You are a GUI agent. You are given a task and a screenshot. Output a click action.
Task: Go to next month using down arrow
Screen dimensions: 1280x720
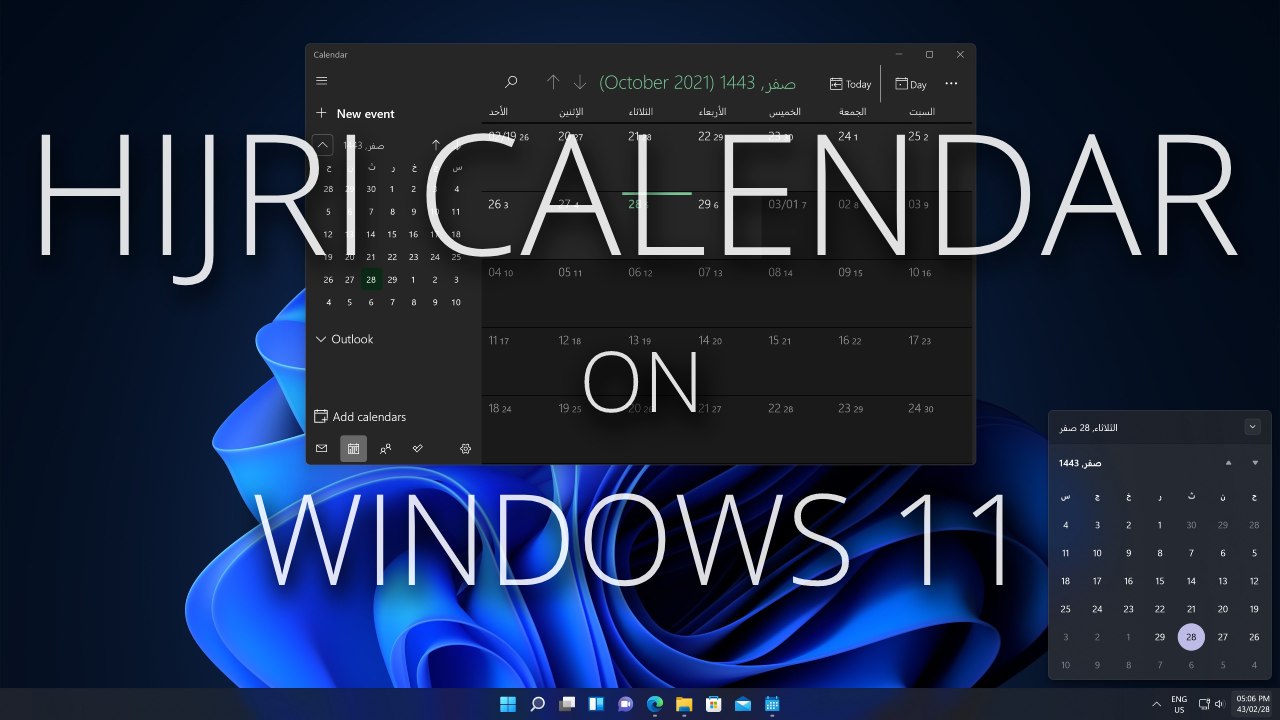[580, 83]
